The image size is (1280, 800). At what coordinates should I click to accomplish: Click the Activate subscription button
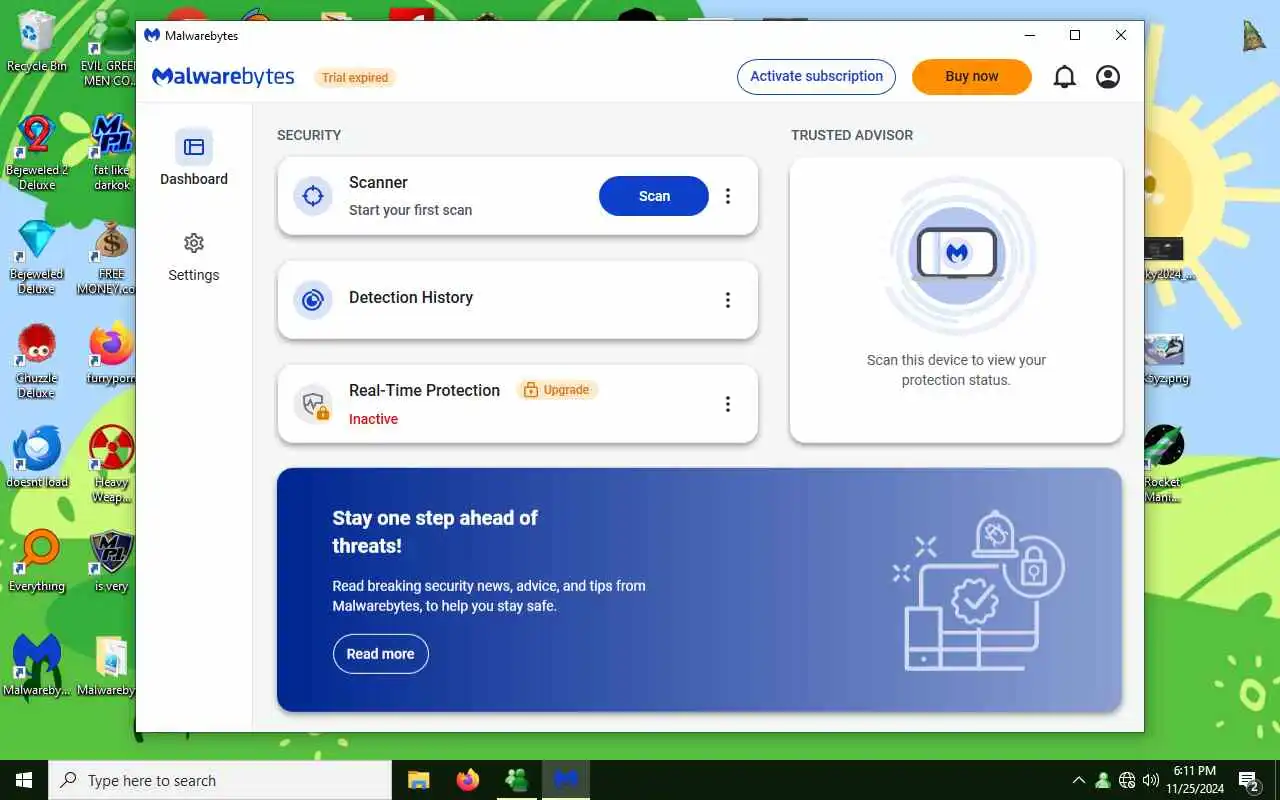tap(816, 77)
